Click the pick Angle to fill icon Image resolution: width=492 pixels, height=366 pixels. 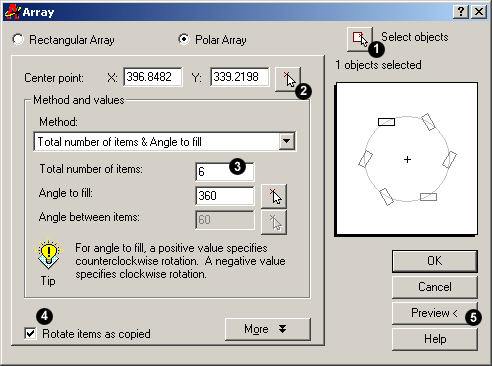(274, 196)
